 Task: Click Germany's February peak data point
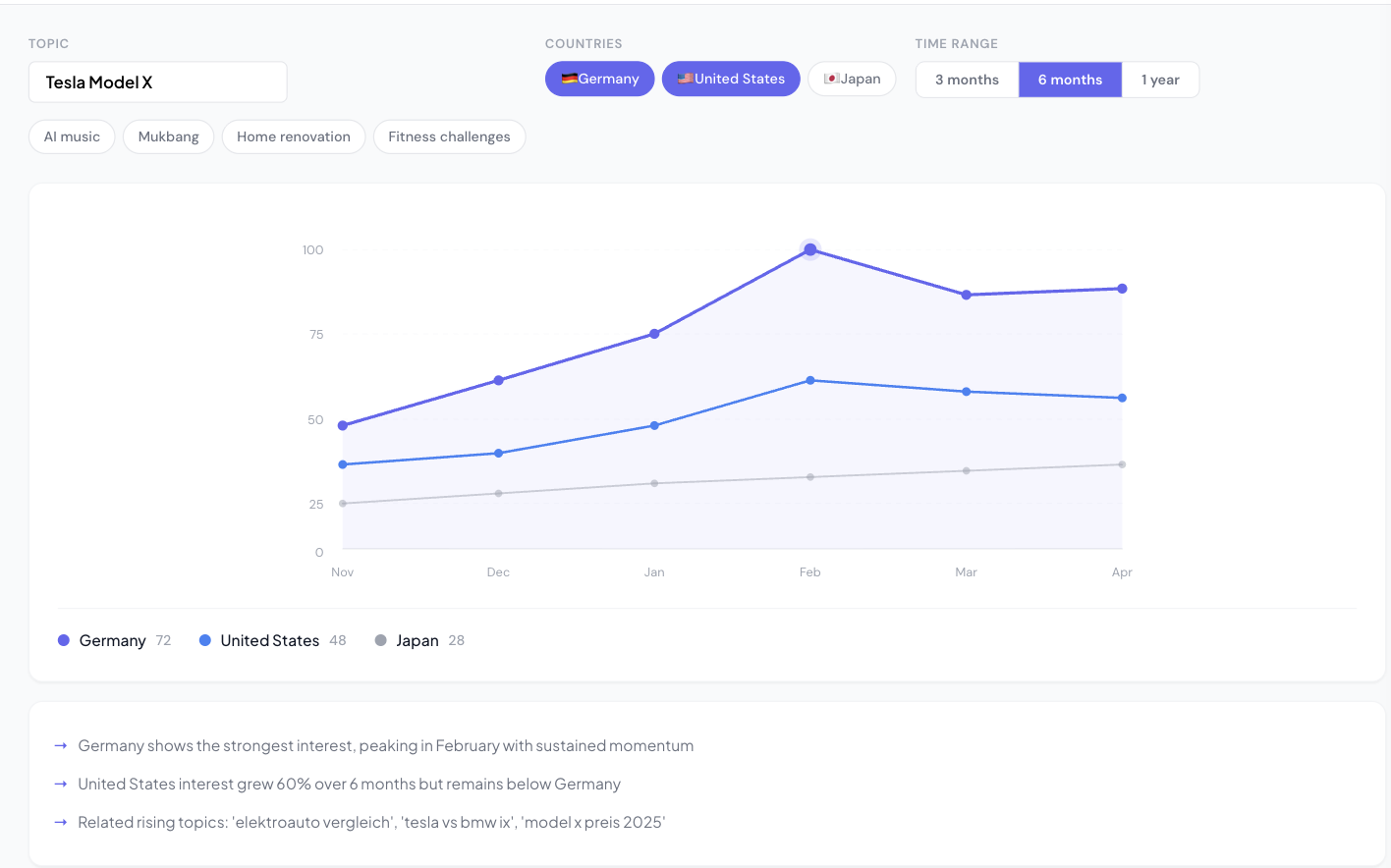click(x=810, y=249)
